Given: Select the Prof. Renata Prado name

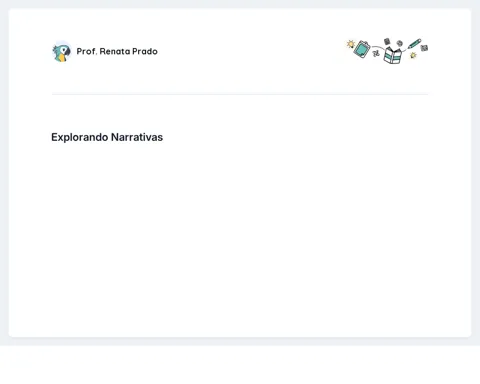Looking at the screenshot, I should point(117,51).
